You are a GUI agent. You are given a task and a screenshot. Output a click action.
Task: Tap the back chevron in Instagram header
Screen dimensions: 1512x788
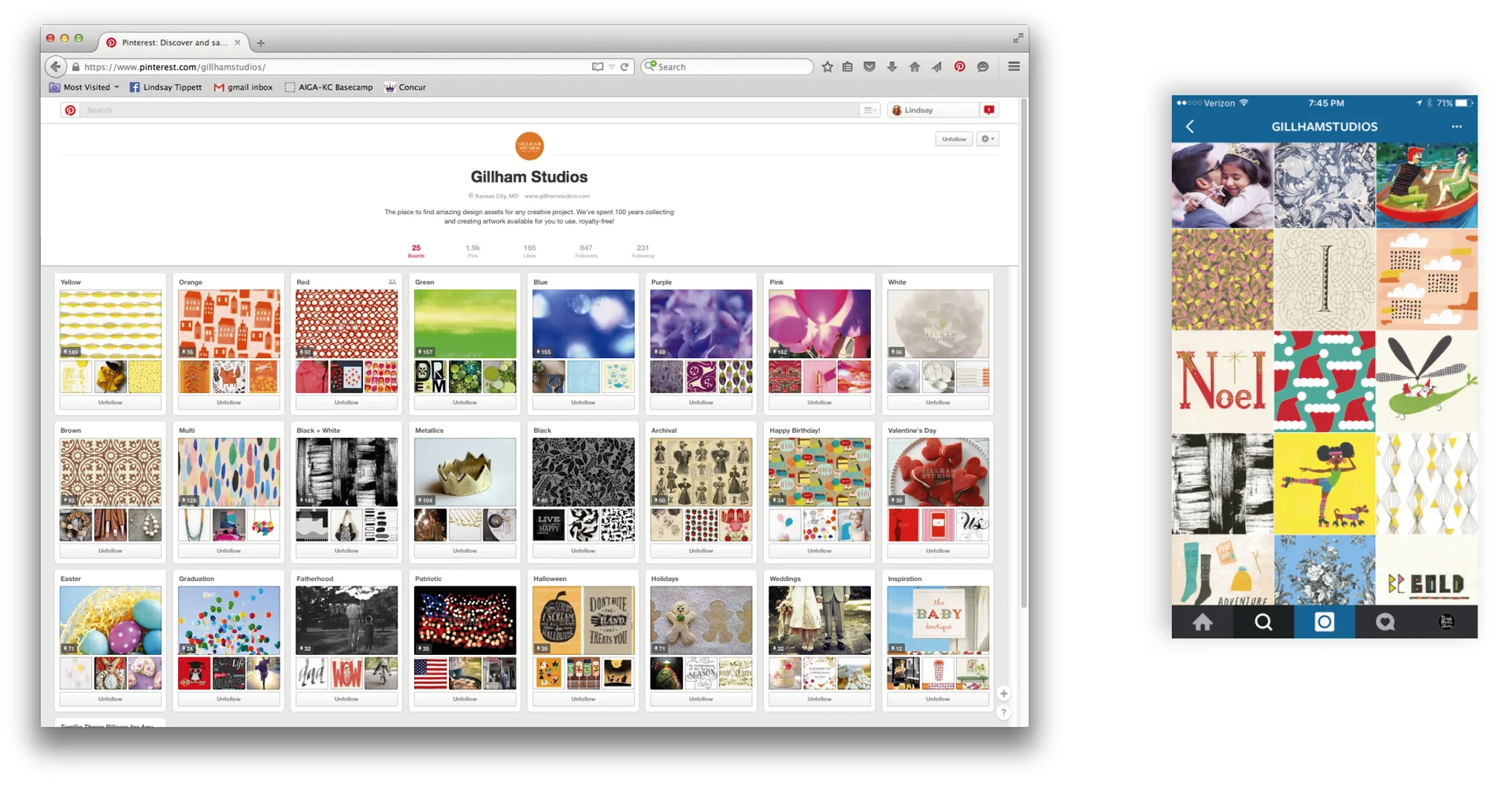1190,127
